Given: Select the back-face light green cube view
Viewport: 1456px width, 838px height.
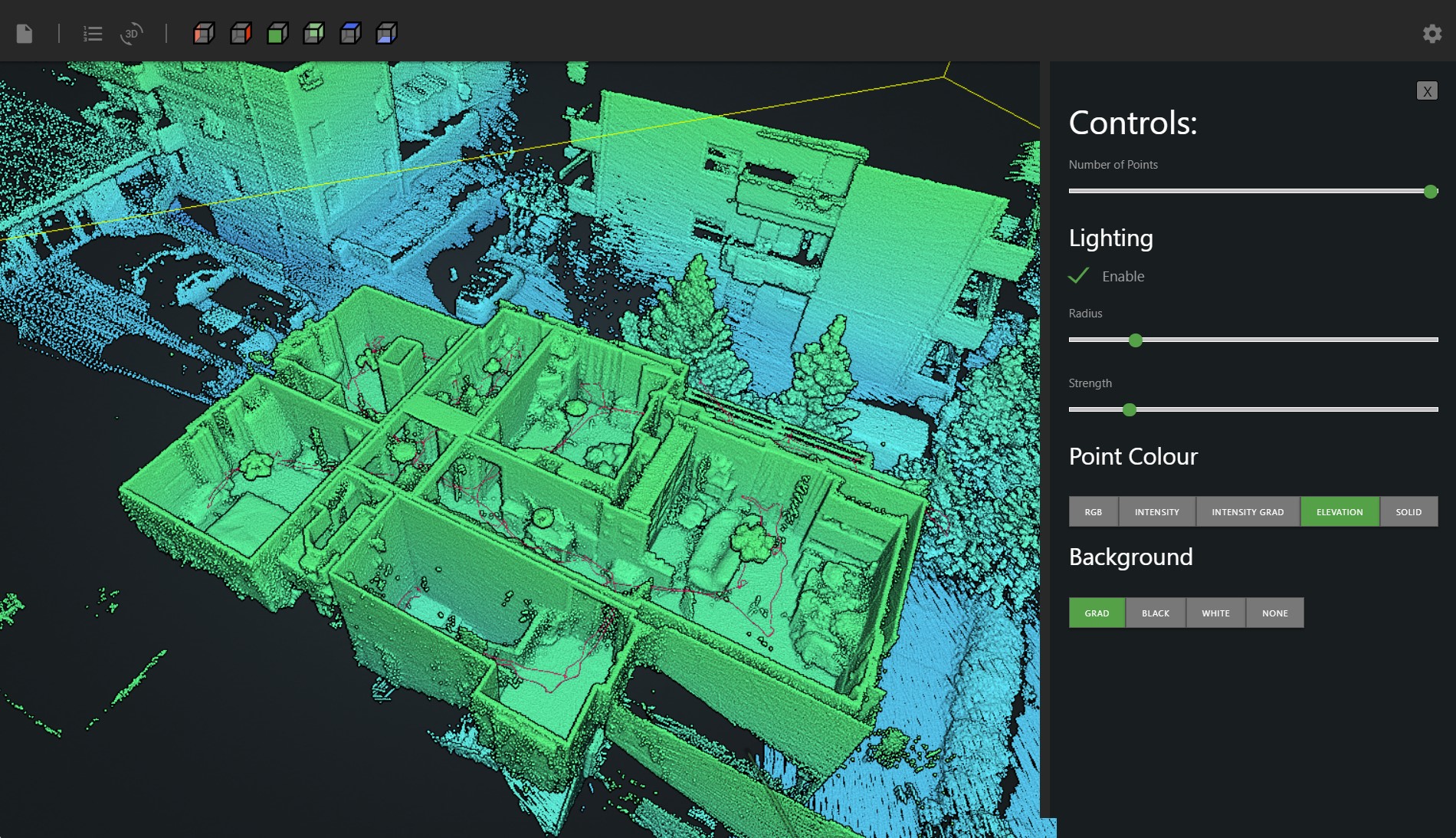Looking at the screenshot, I should pos(313,34).
